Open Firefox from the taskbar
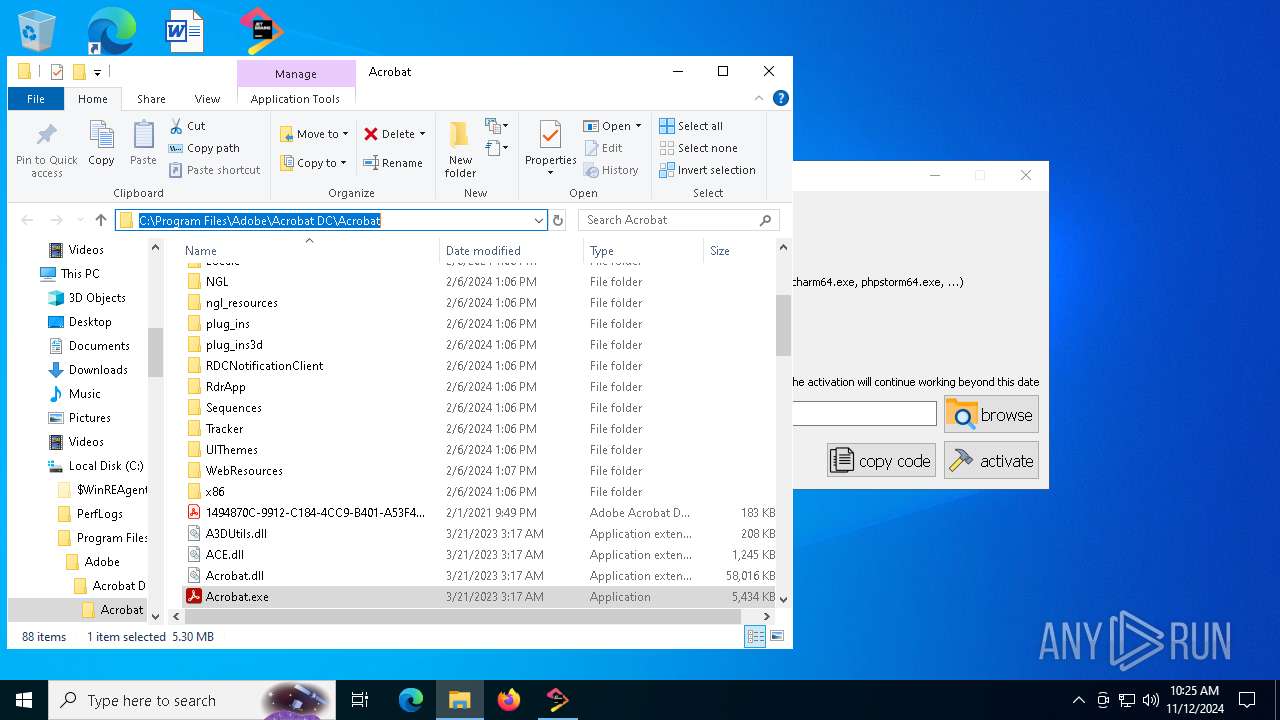 click(x=509, y=700)
